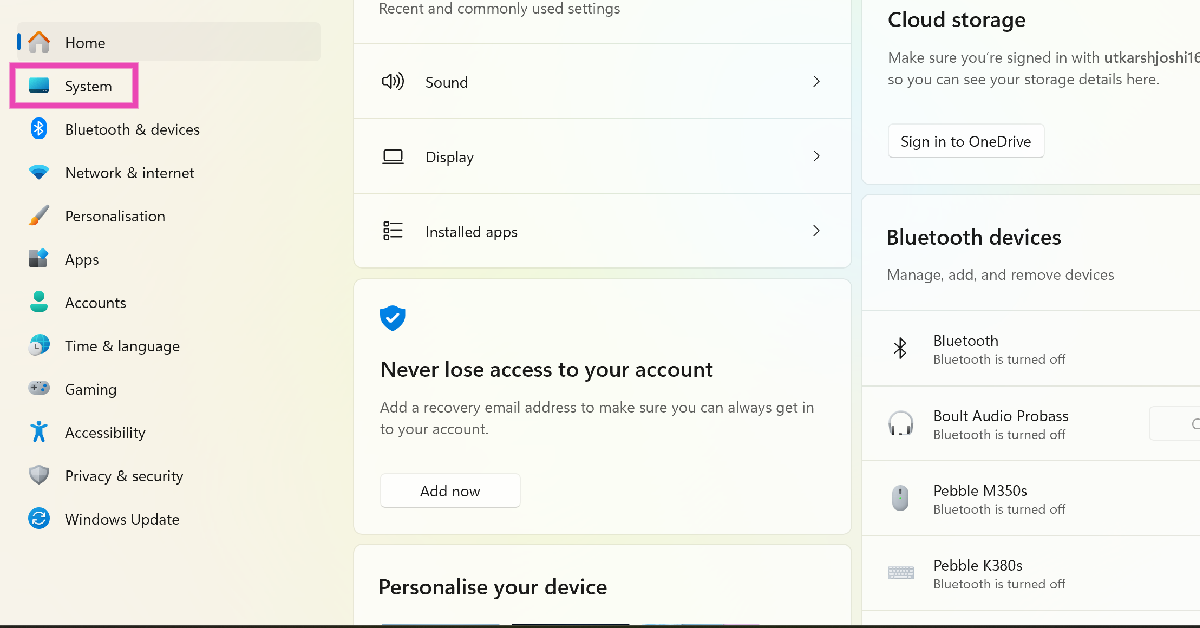Select the Pebble M350s mouse entry
The image size is (1200, 628).
[980, 498]
